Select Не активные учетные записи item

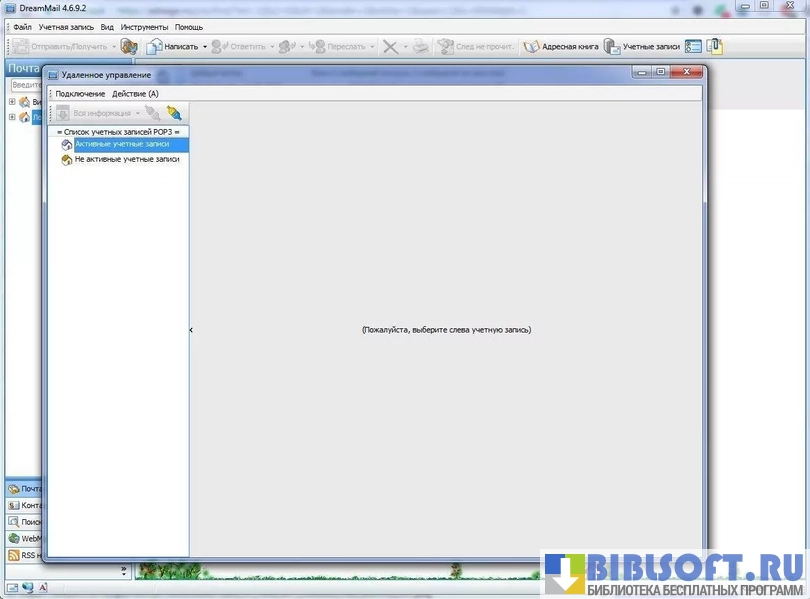(126, 159)
